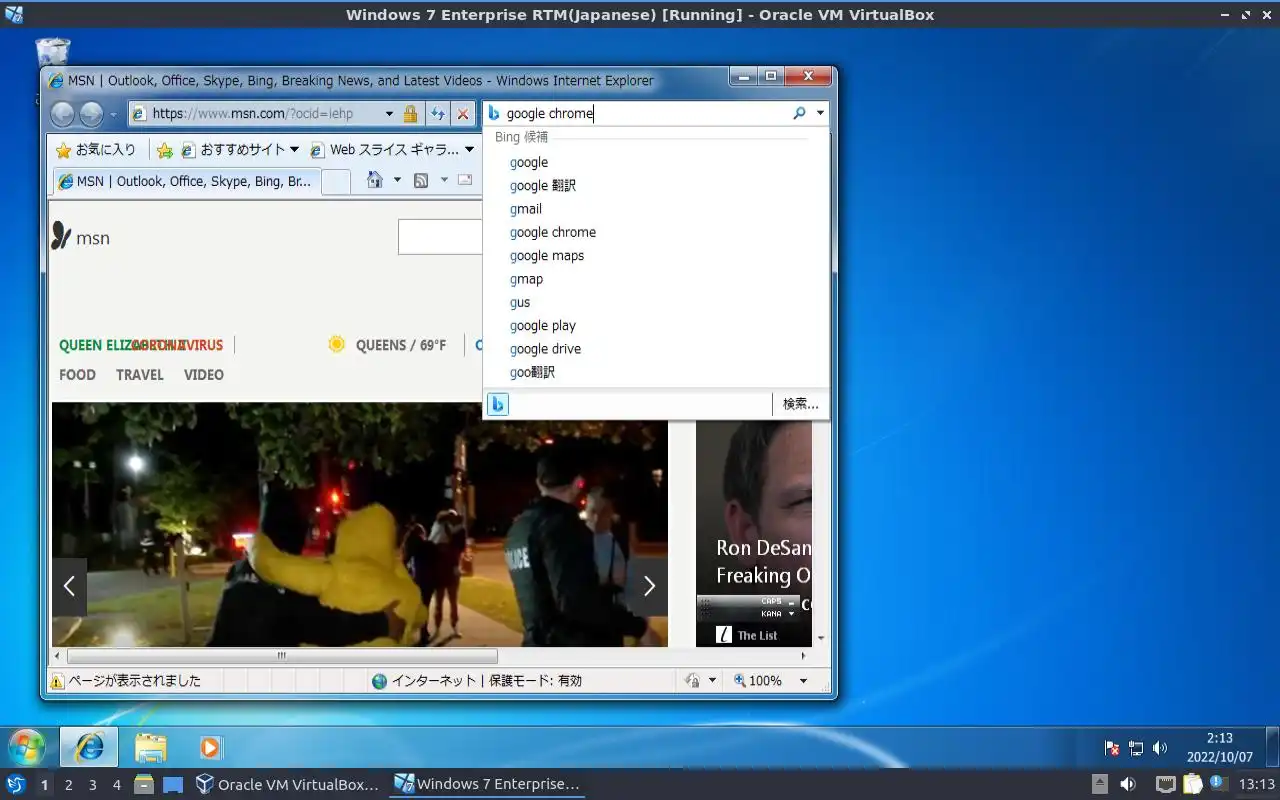The image size is (1280, 800).
Task: Open Windows Explorer folder taskbar icon
Action: [150, 747]
